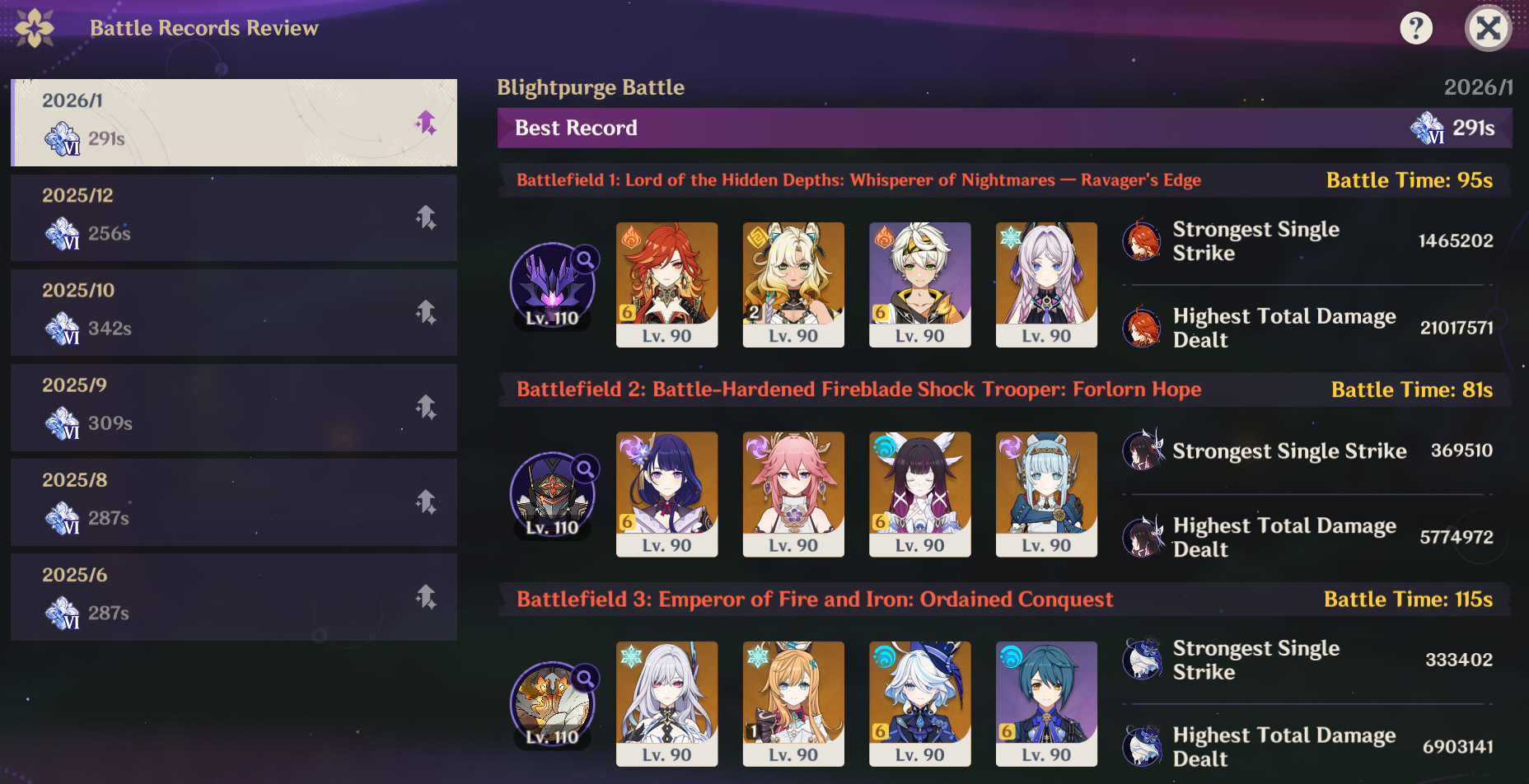Click the Strongest Single Strike icon for Battlefield 1

tap(1143, 240)
